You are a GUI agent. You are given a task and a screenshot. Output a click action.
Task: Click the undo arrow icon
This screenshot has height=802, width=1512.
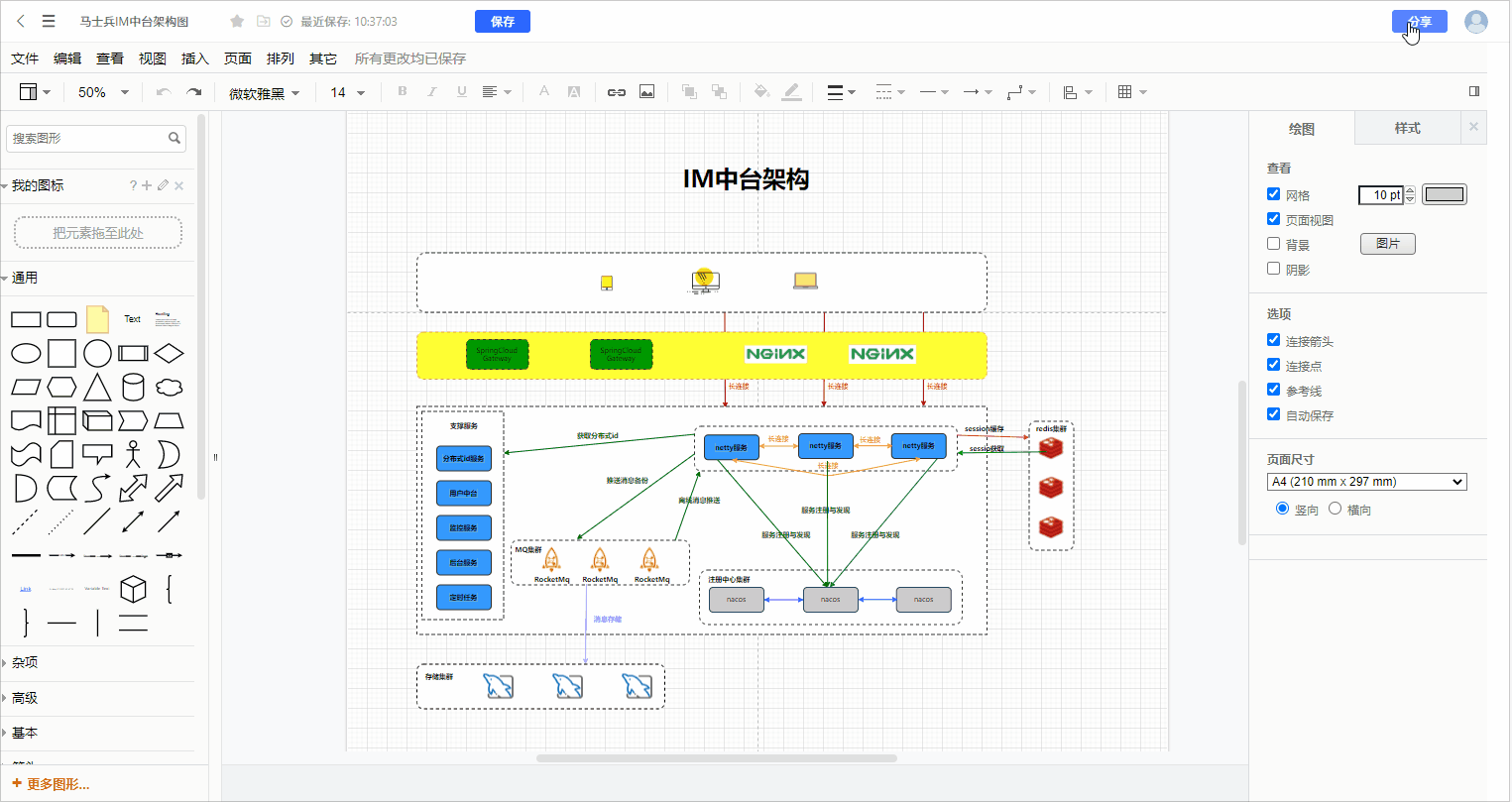[164, 92]
